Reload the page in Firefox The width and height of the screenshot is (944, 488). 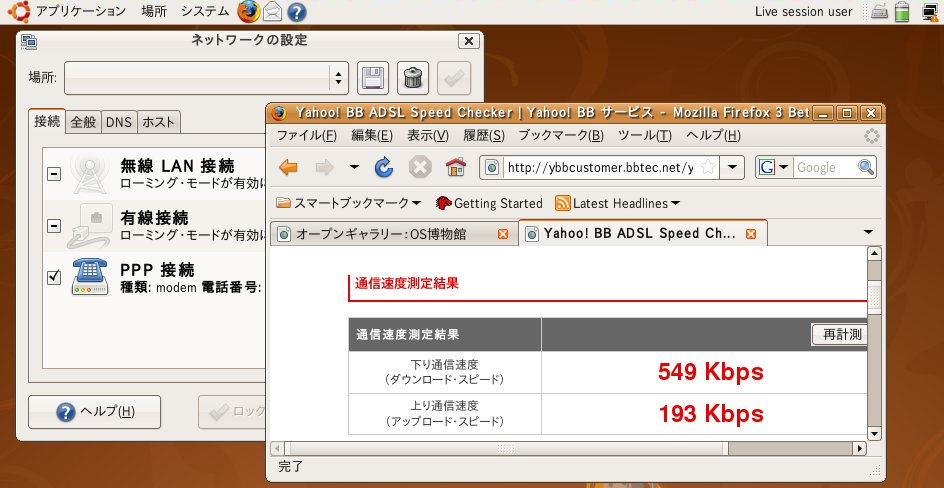click(x=384, y=167)
